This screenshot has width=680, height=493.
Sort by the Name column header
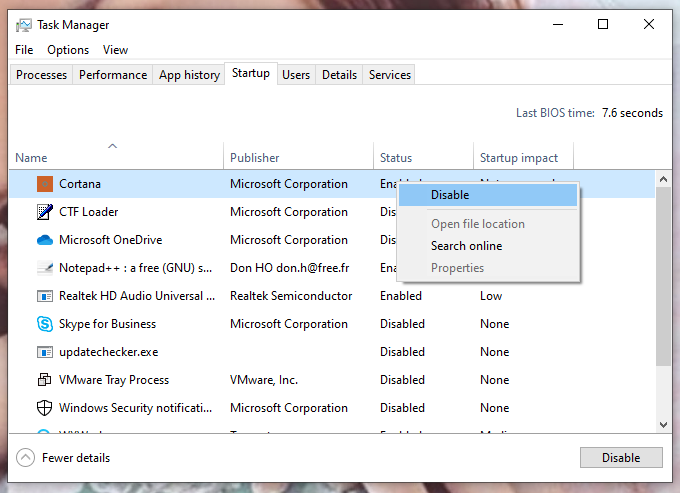[x=116, y=155]
